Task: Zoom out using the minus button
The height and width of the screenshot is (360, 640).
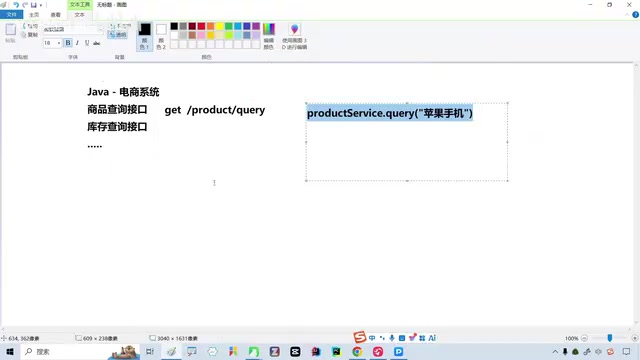Action: click(x=584, y=338)
